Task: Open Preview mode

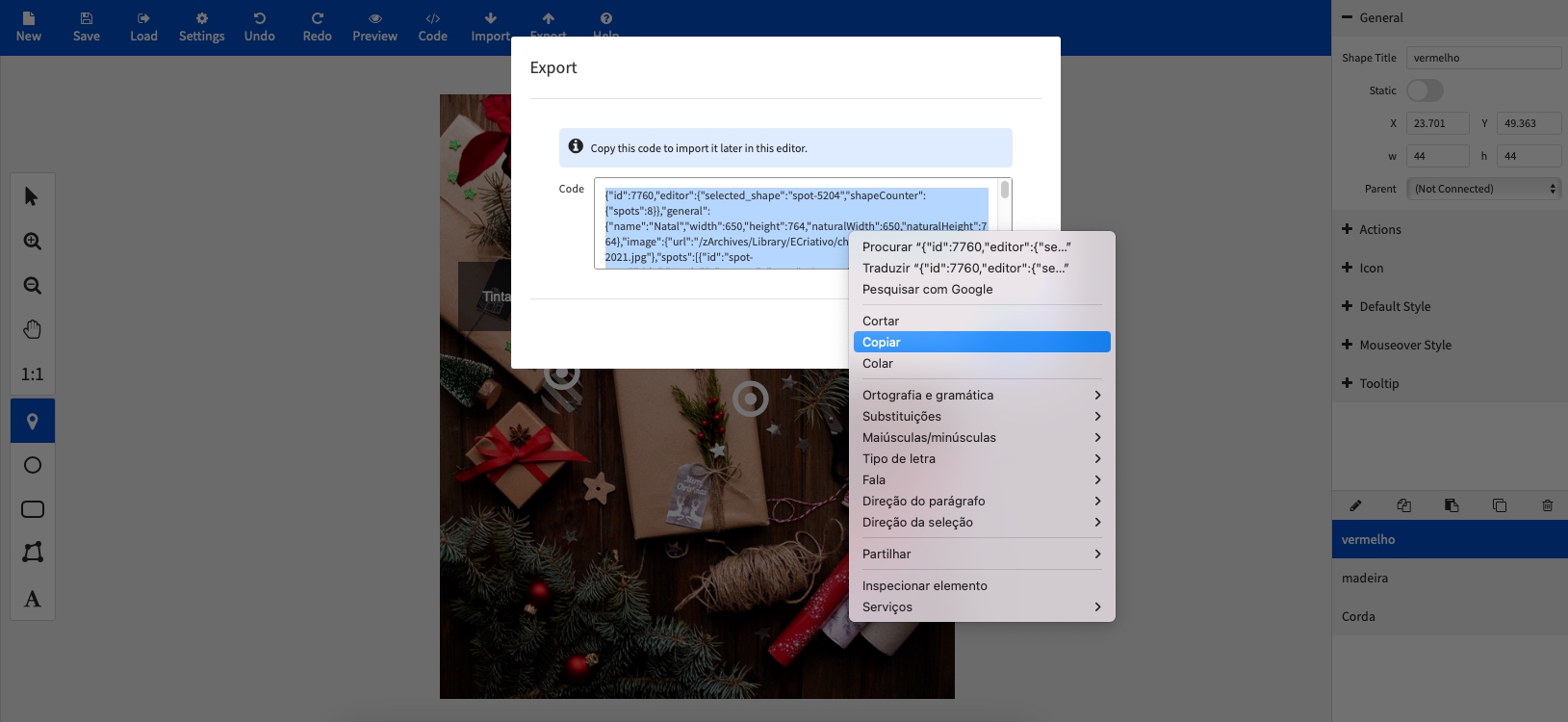Action: point(374,27)
